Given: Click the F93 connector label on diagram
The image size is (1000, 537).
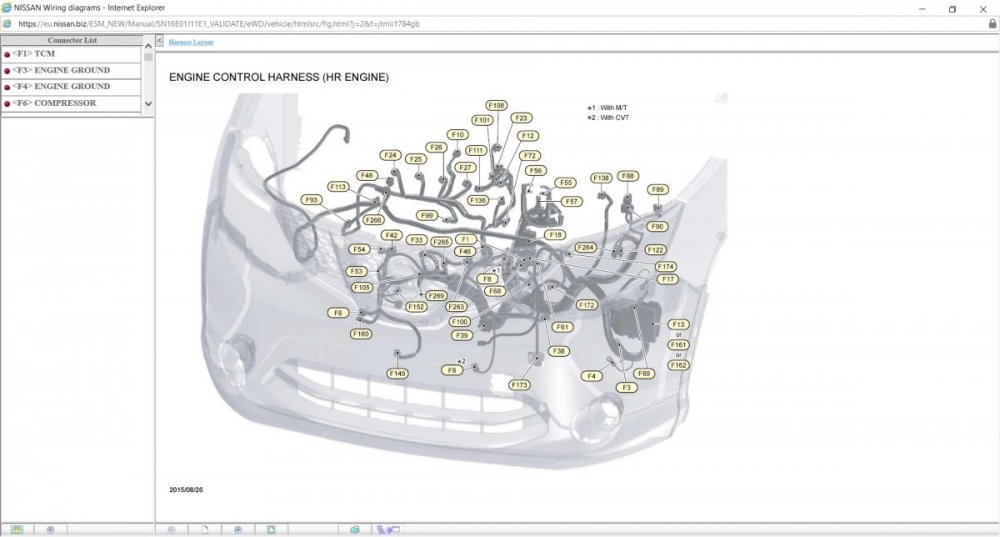Looking at the screenshot, I should [311, 200].
